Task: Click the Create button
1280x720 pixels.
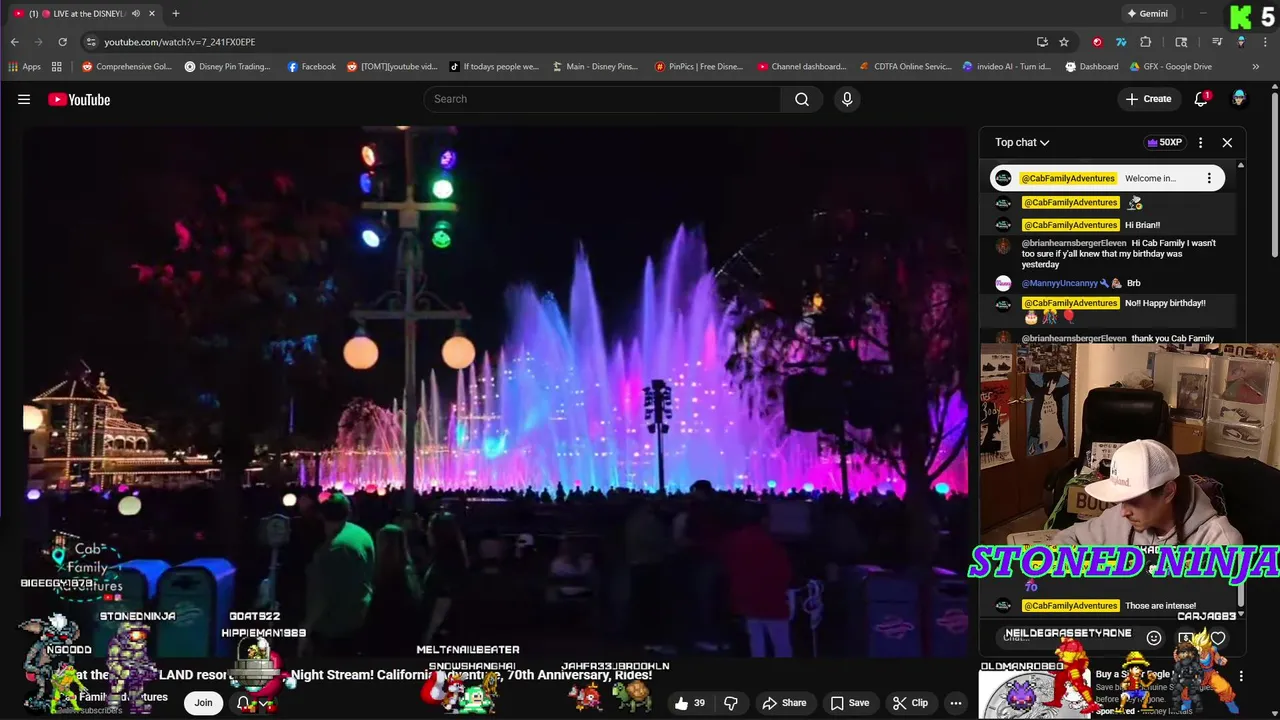Action: (x=1148, y=99)
